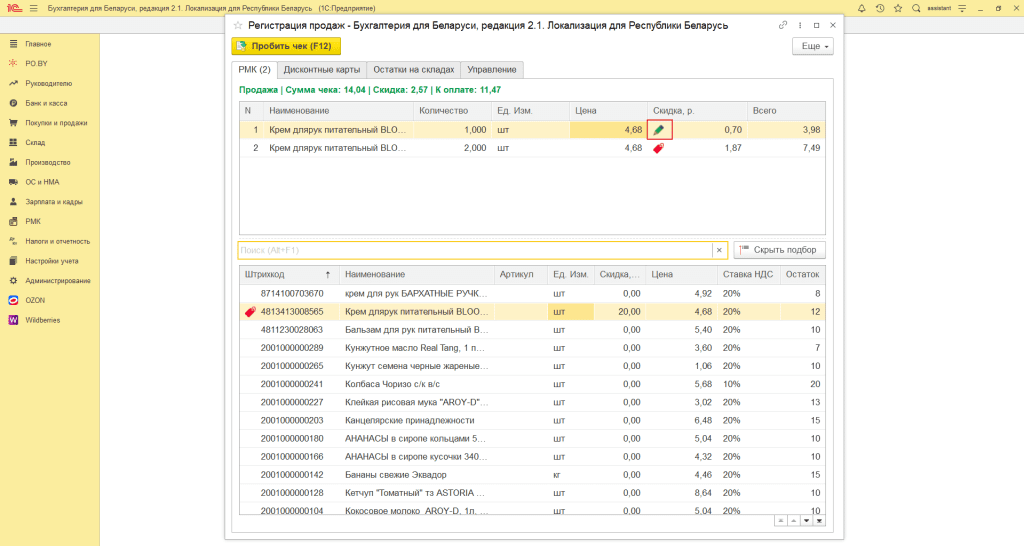Open Производство section in sidebar
The width and height of the screenshot is (1024, 546).
(50, 162)
